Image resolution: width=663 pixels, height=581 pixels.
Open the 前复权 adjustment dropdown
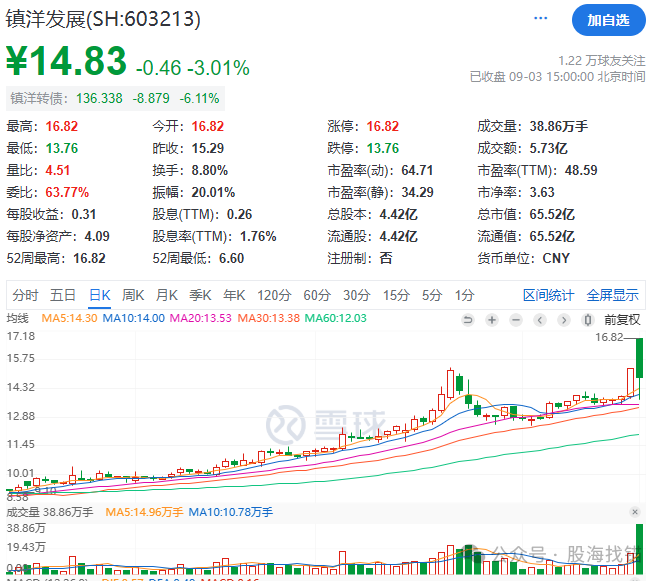point(622,320)
